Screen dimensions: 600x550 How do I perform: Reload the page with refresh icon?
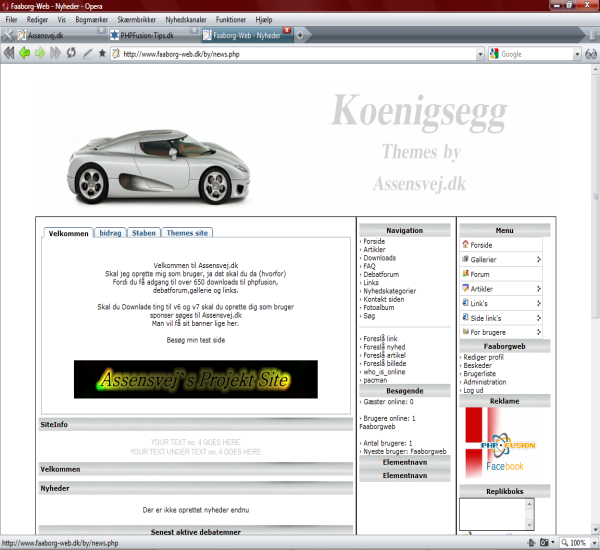pos(71,53)
